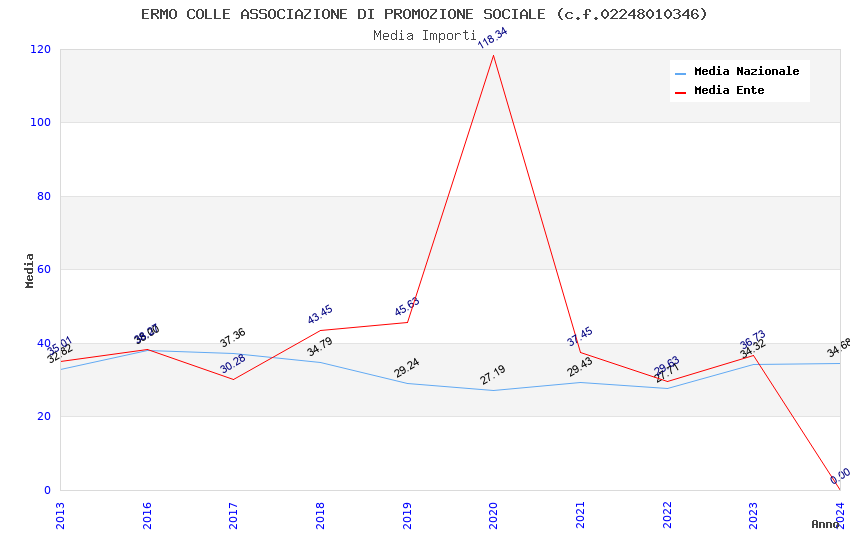Click the 34.68 data label
Screen dimensions: 850x550
pos(839,348)
